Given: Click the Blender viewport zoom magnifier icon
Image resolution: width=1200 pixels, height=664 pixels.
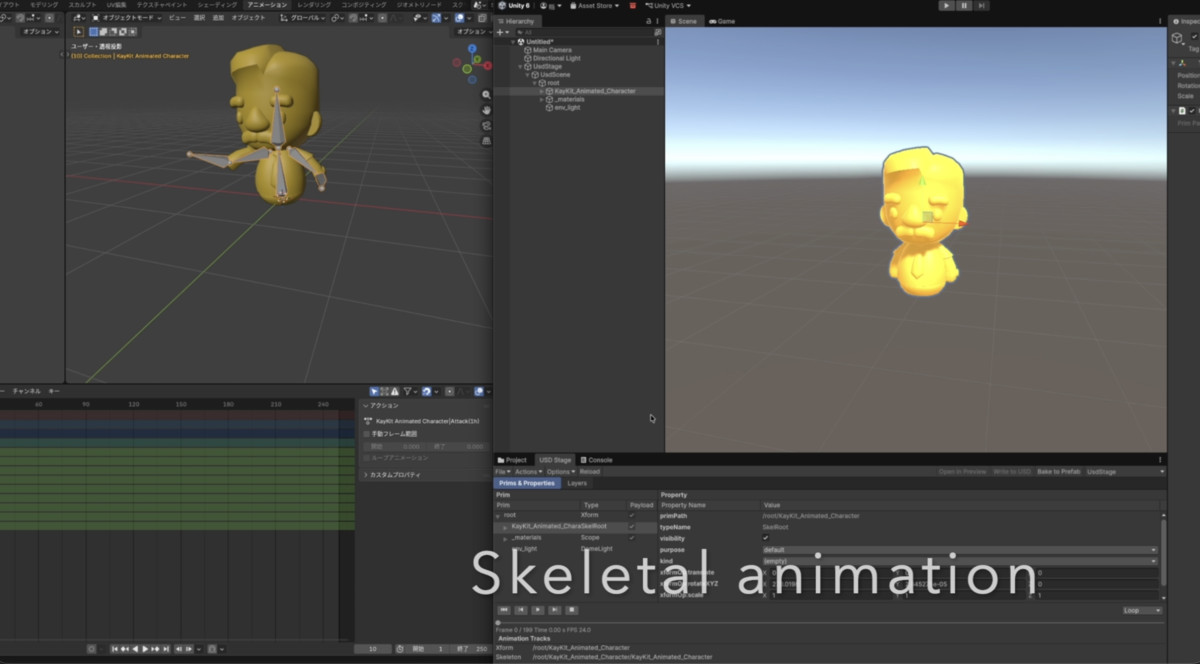Looking at the screenshot, I should click(x=486, y=94).
